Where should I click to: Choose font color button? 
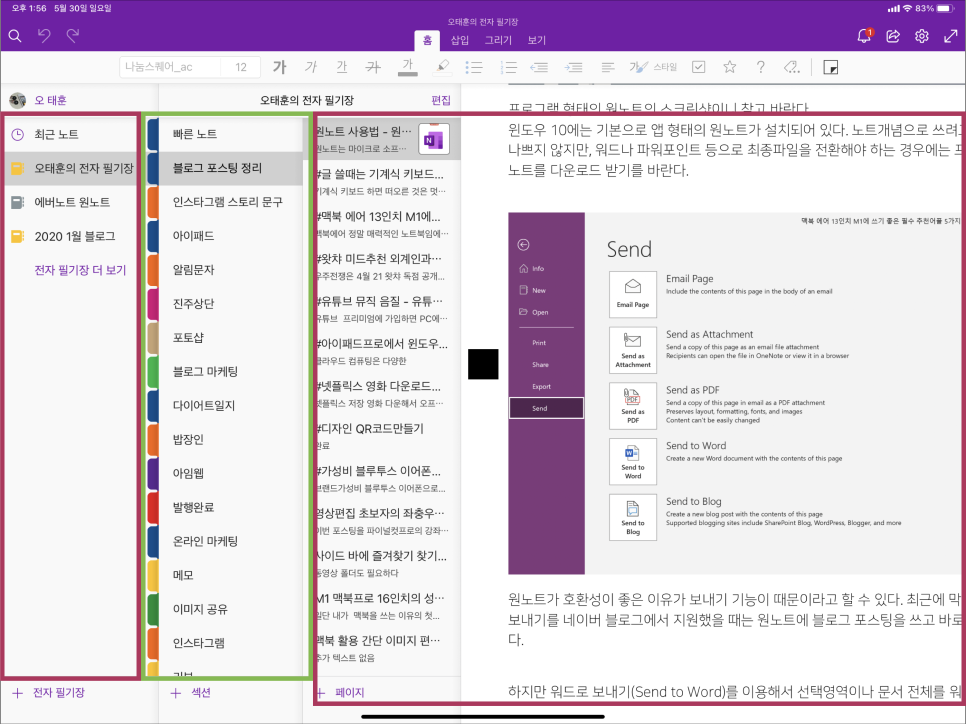407,67
